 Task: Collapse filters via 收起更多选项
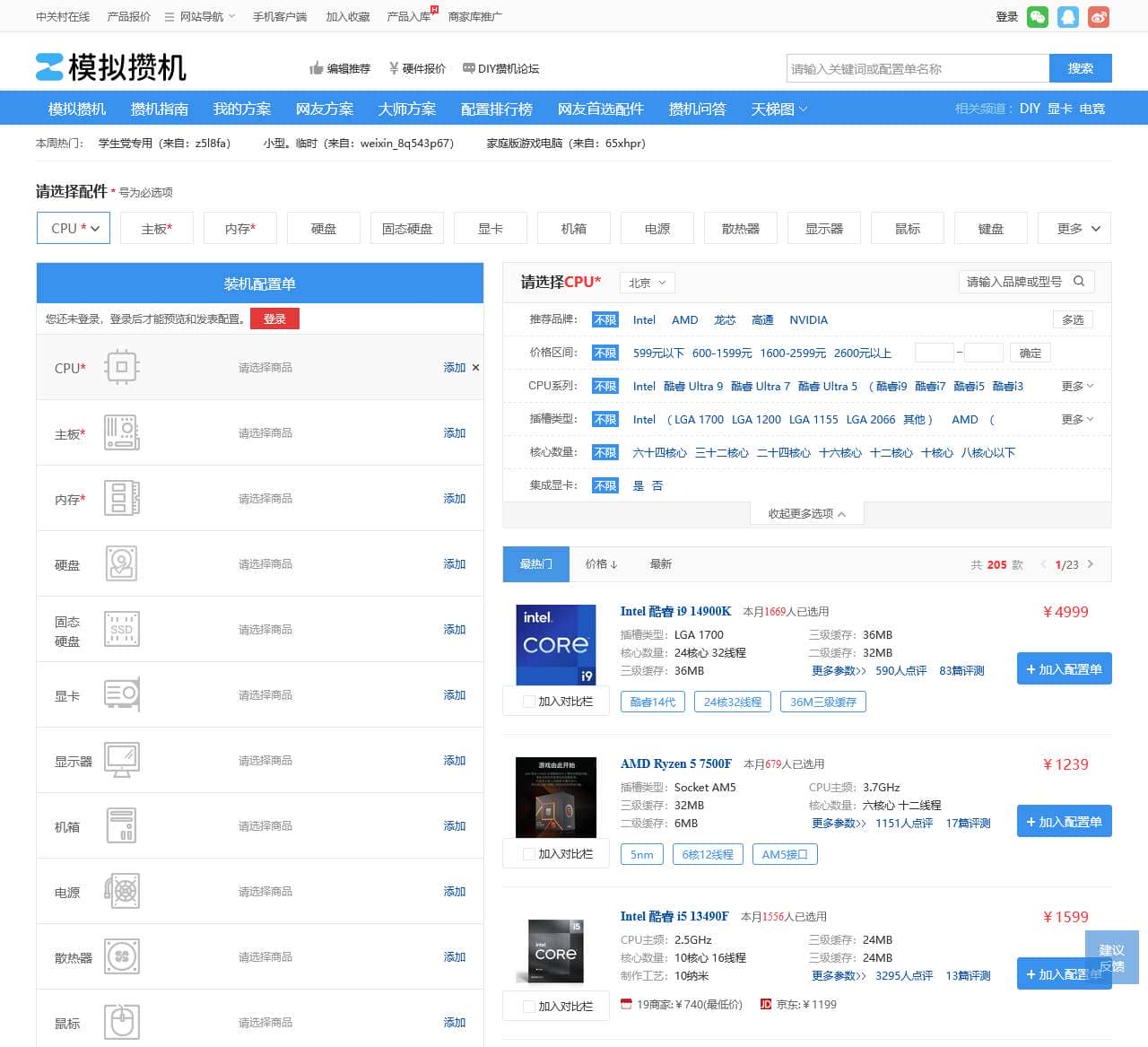point(806,514)
